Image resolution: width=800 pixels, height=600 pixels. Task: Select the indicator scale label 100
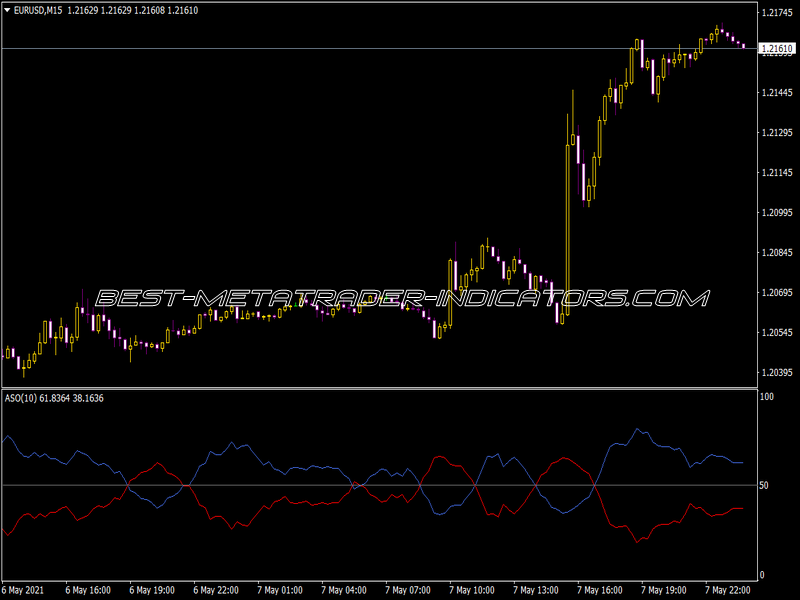click(x=767, y=397)
